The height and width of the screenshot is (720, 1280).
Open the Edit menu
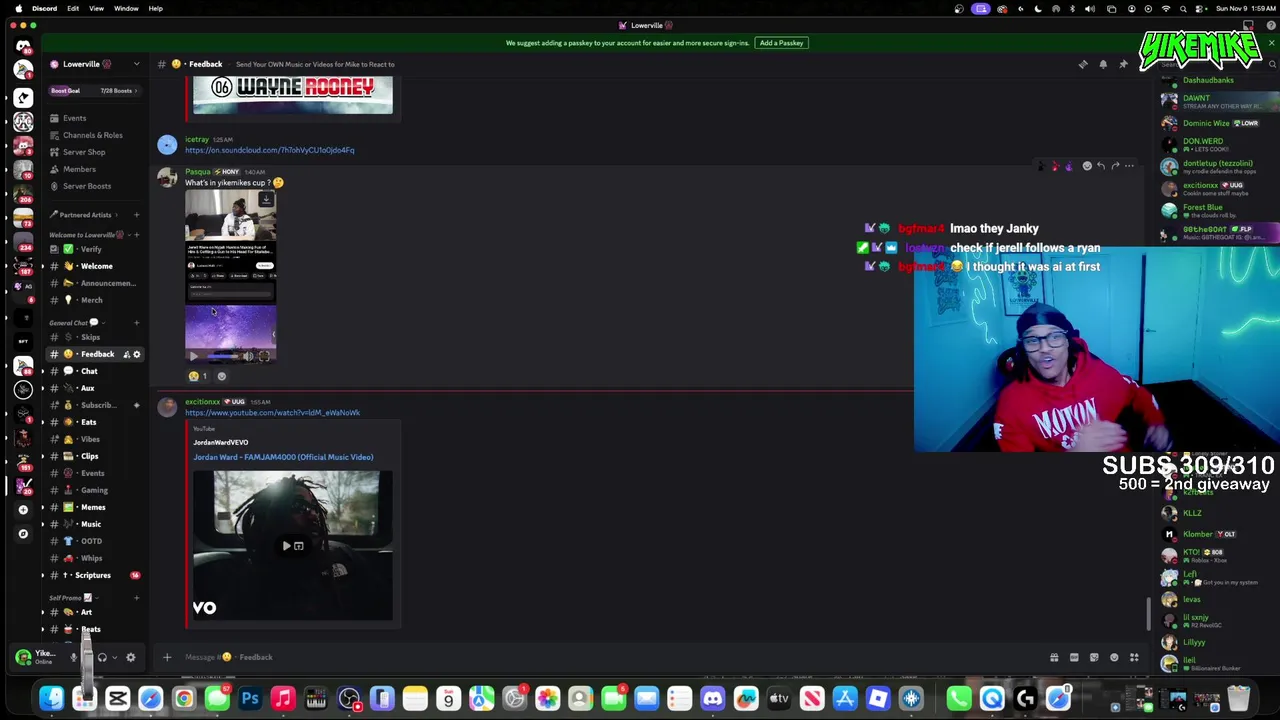click(x=73, y=8)
